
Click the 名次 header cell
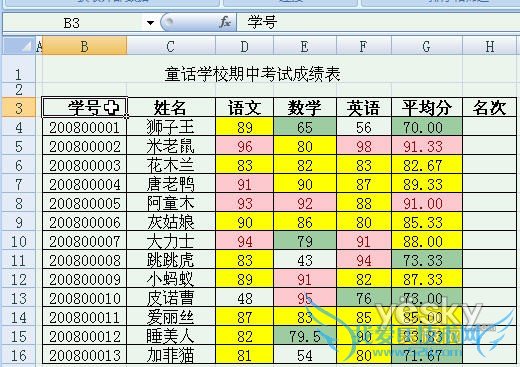(490, 108)
